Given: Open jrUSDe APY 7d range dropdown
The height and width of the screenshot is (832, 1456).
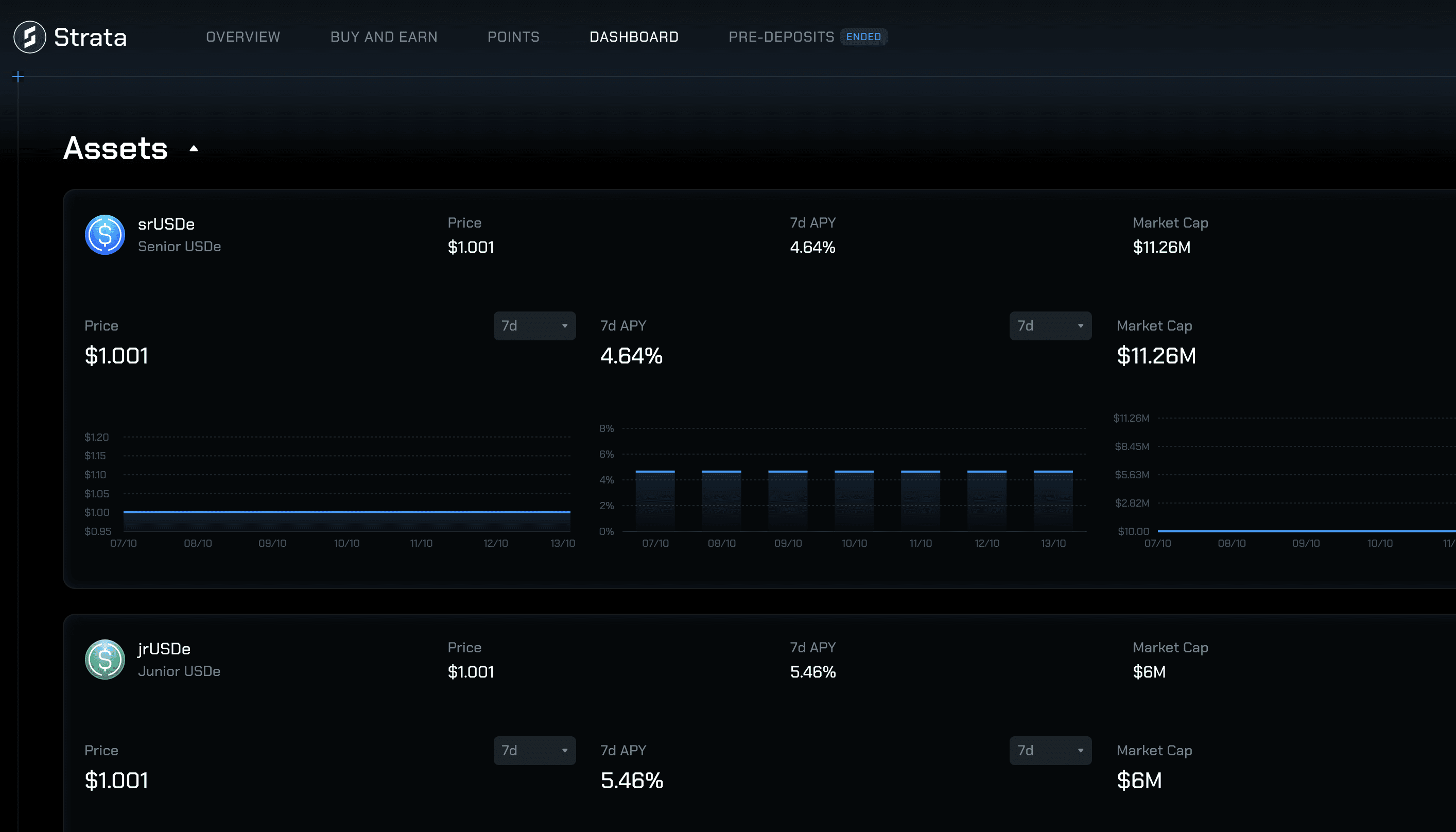Looking at the screenshot, I should 1050,750.
